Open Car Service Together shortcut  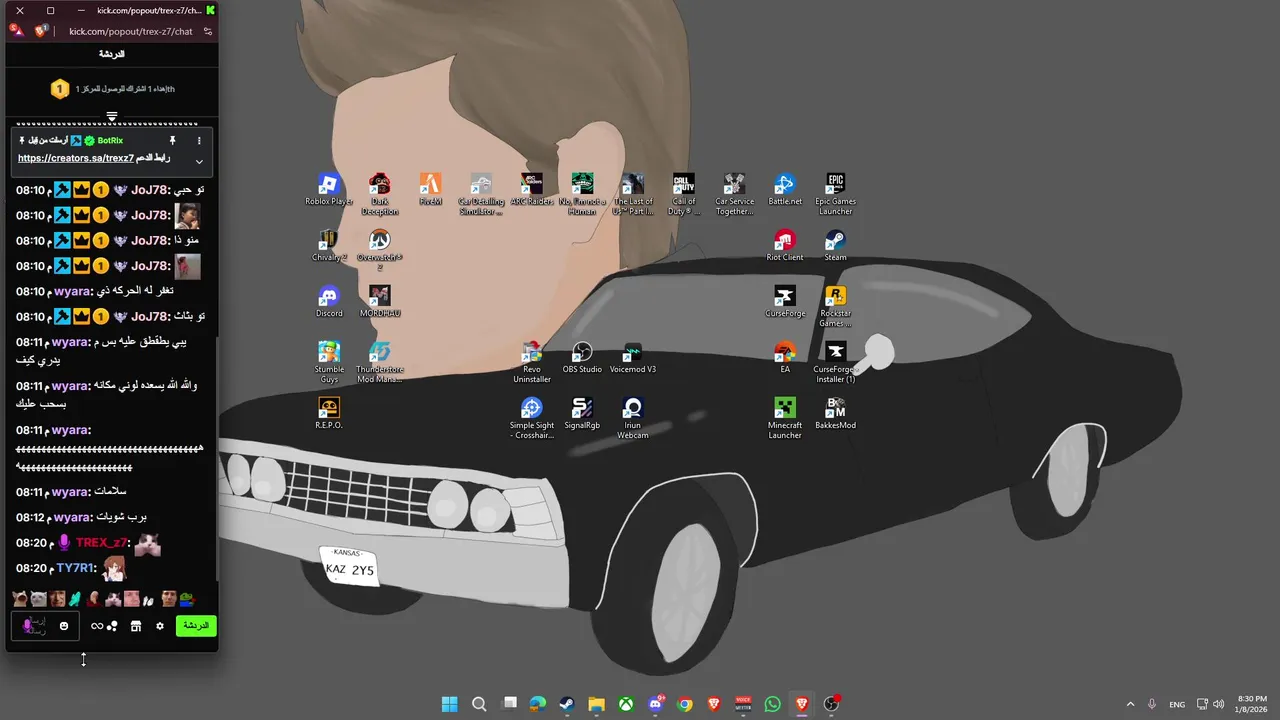pos(735,194)
